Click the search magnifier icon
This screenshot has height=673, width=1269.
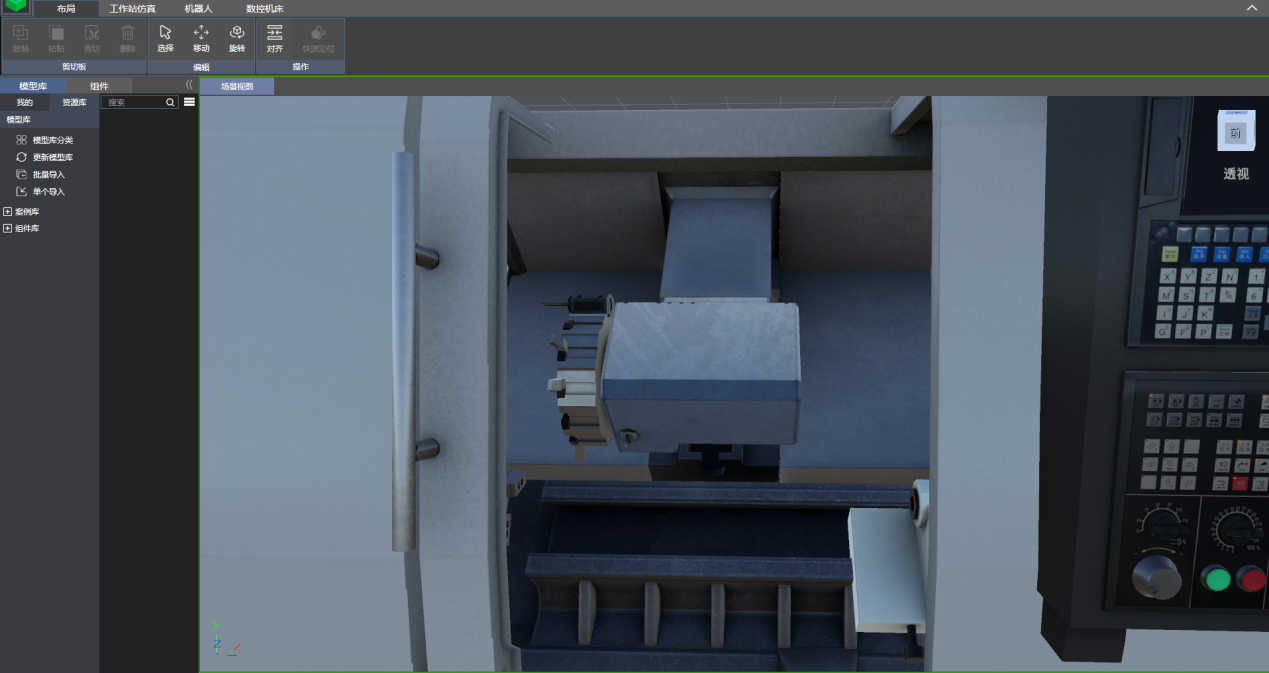pyautogui.click(x=171, y=102)
